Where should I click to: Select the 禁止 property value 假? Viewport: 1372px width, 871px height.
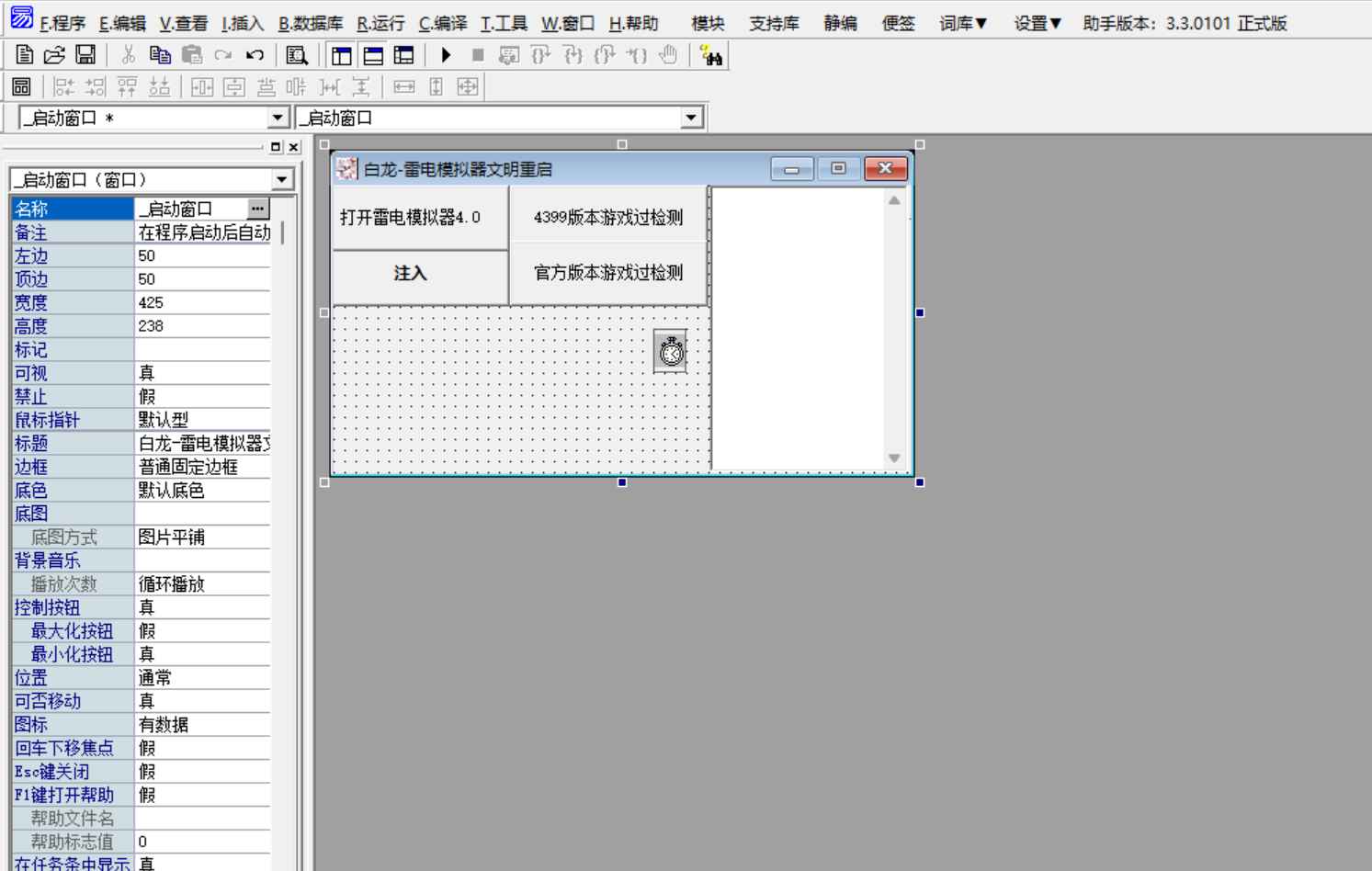coord(202,397)
